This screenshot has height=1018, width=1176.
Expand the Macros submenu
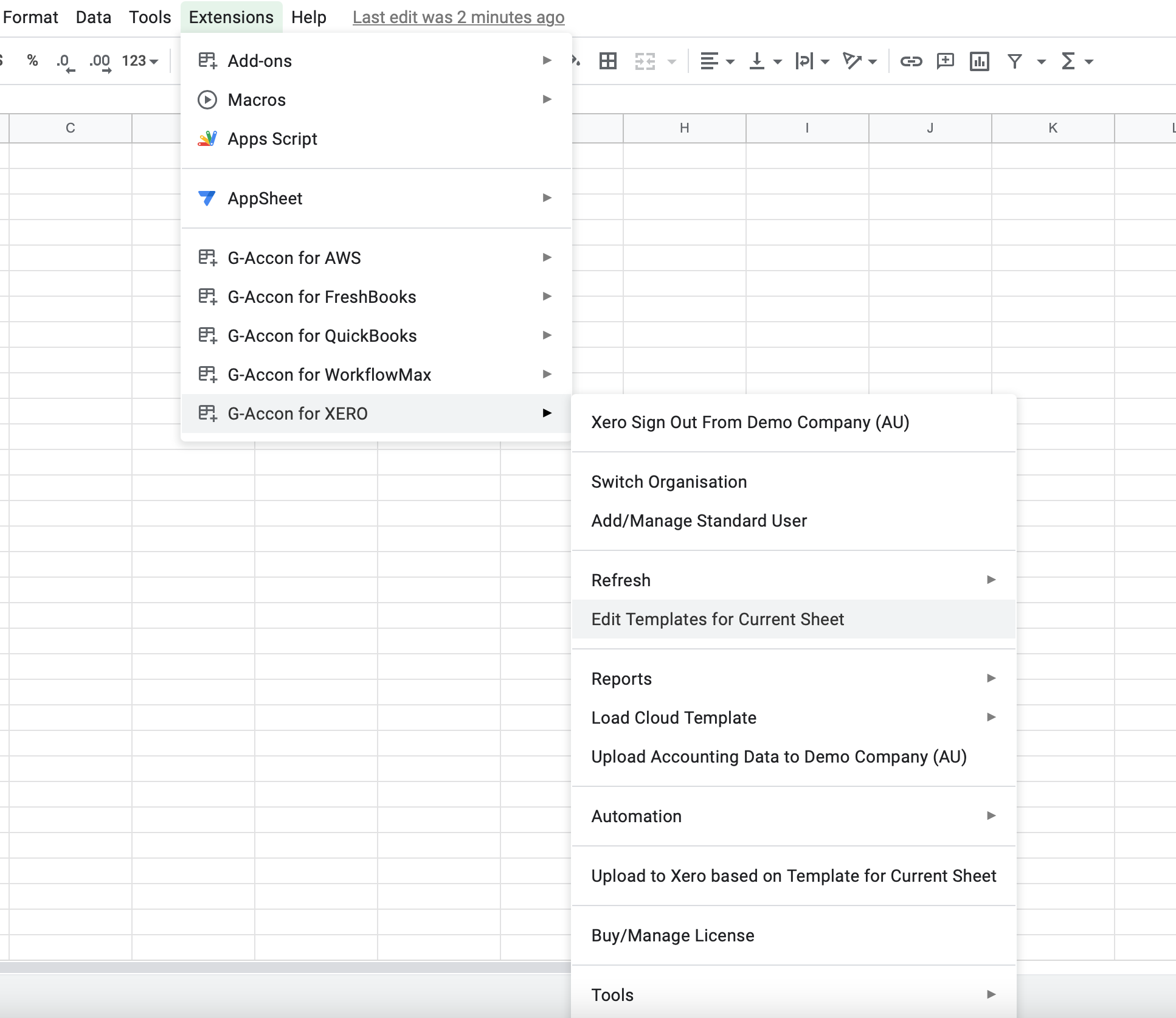(x=376, y=100)
